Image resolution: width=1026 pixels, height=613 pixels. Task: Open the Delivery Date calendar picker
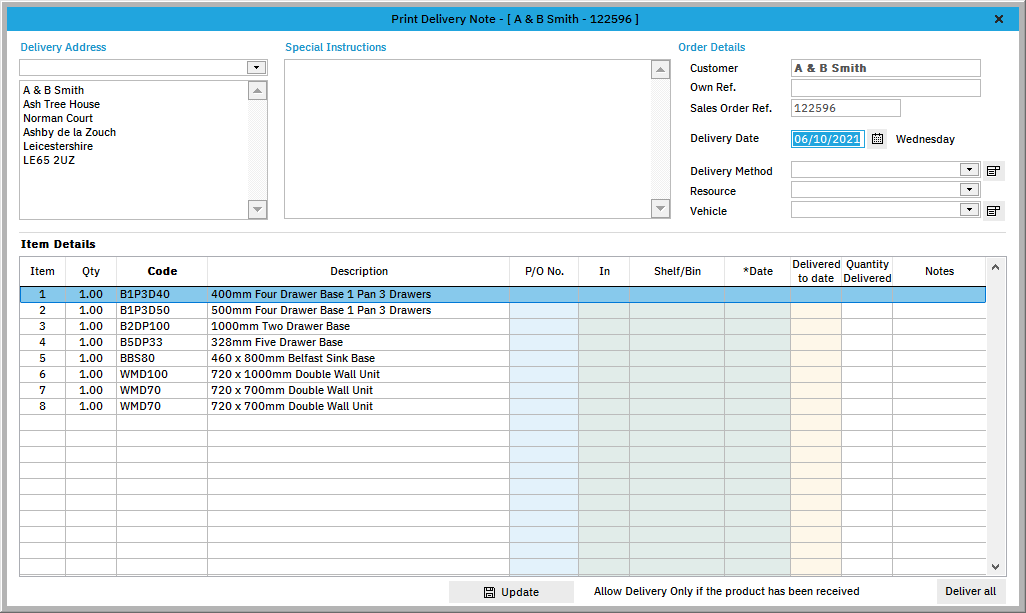click(x=877, y=138)
